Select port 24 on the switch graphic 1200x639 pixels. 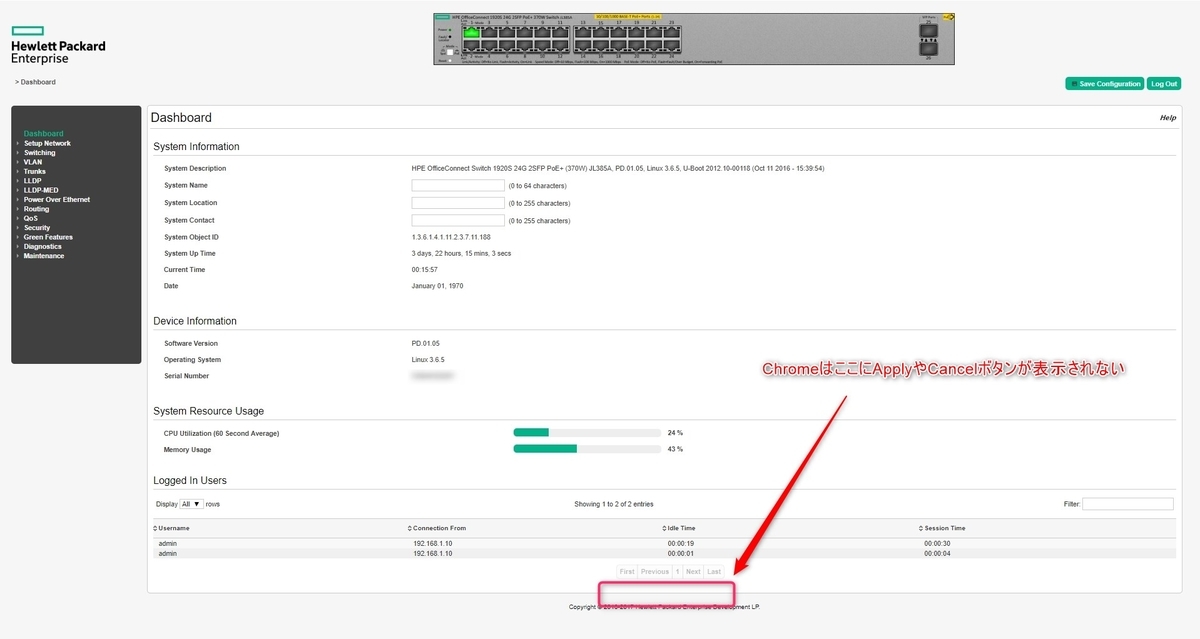point(672,45)
